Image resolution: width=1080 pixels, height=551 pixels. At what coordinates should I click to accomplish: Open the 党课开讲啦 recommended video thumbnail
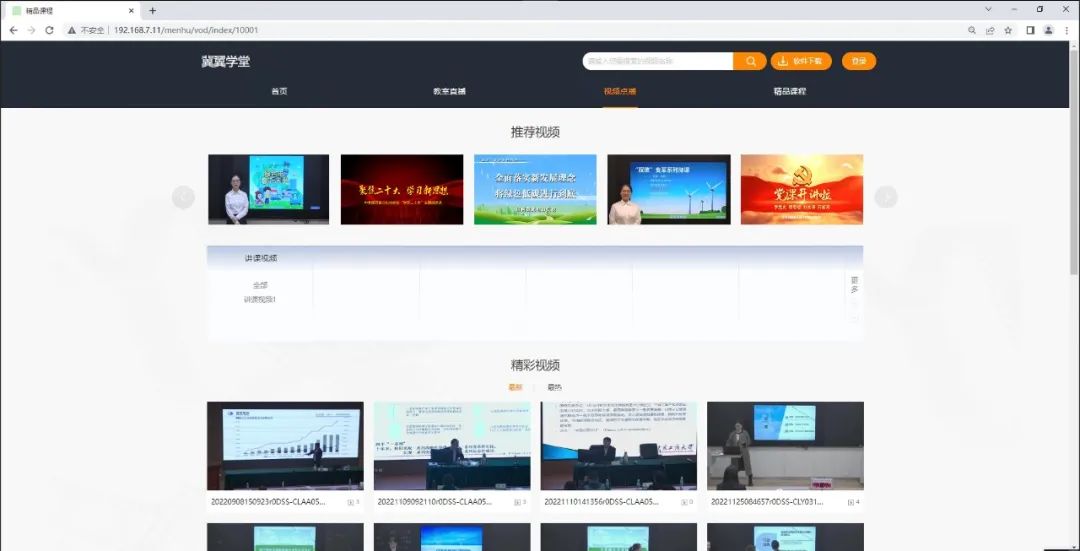[801, 189]
